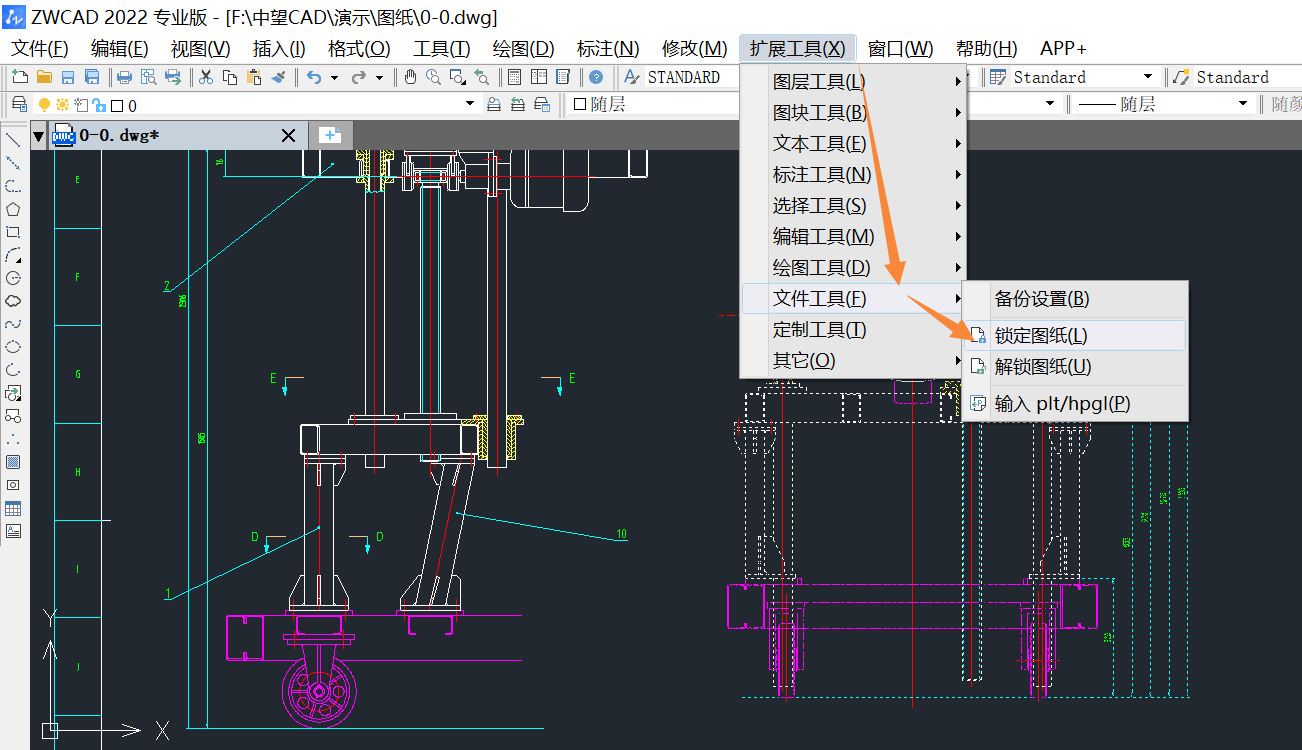Viewport: 1302px width, 750px height.
Task: Click the Undo arrow icon
Action: 314,77
